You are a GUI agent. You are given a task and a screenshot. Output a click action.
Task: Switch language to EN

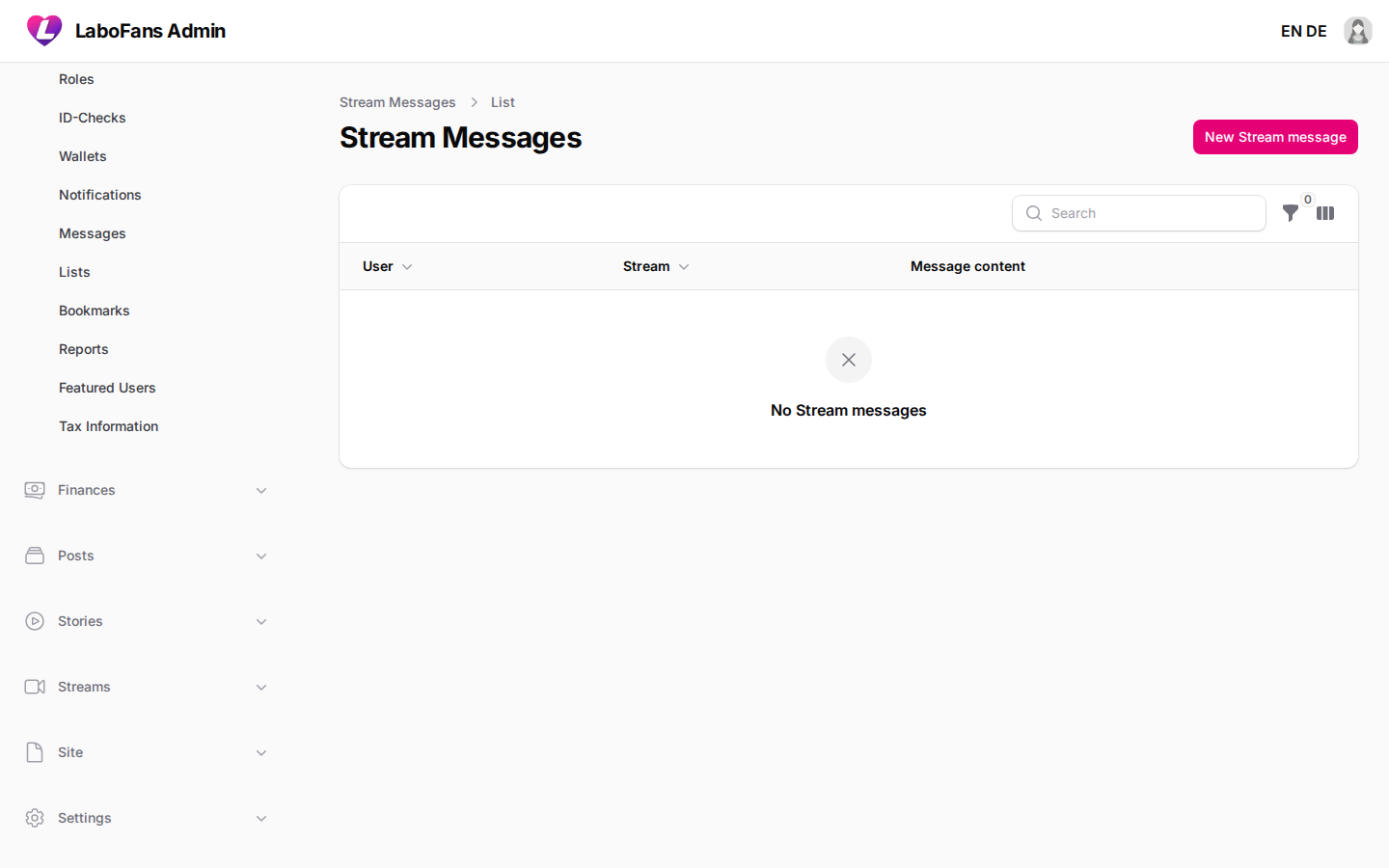click(1292, 31)
